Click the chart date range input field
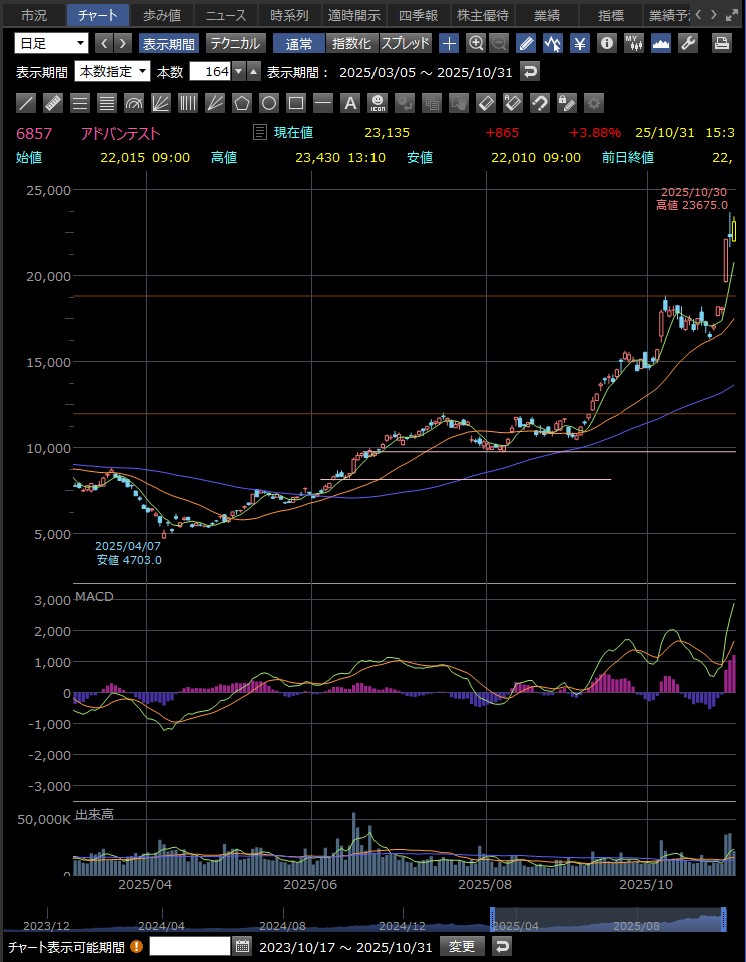Viewport: 746px width, 962px height. (189, 946)
